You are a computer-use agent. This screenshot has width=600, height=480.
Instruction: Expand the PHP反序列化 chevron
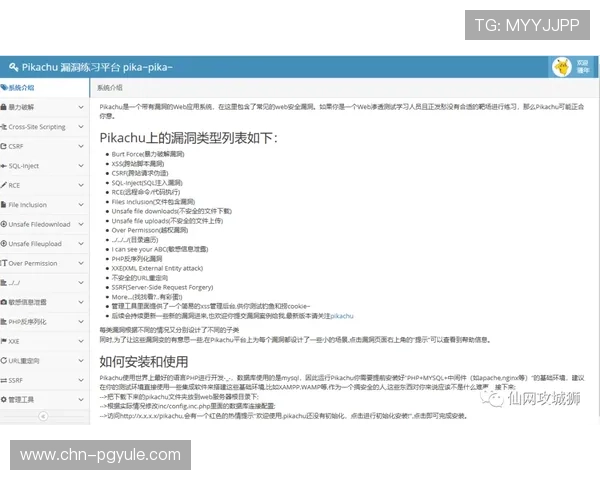81,322
